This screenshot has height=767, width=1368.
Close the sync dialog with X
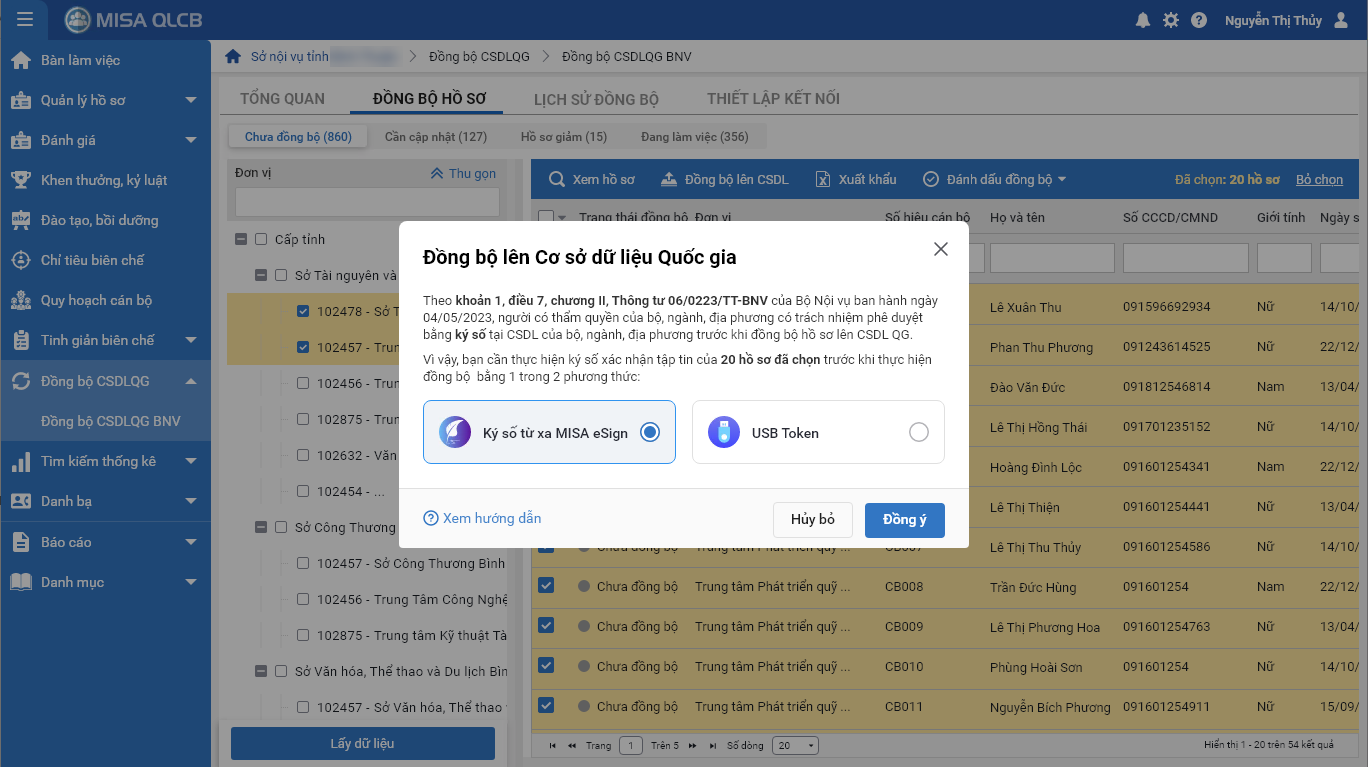coord(940,249)
